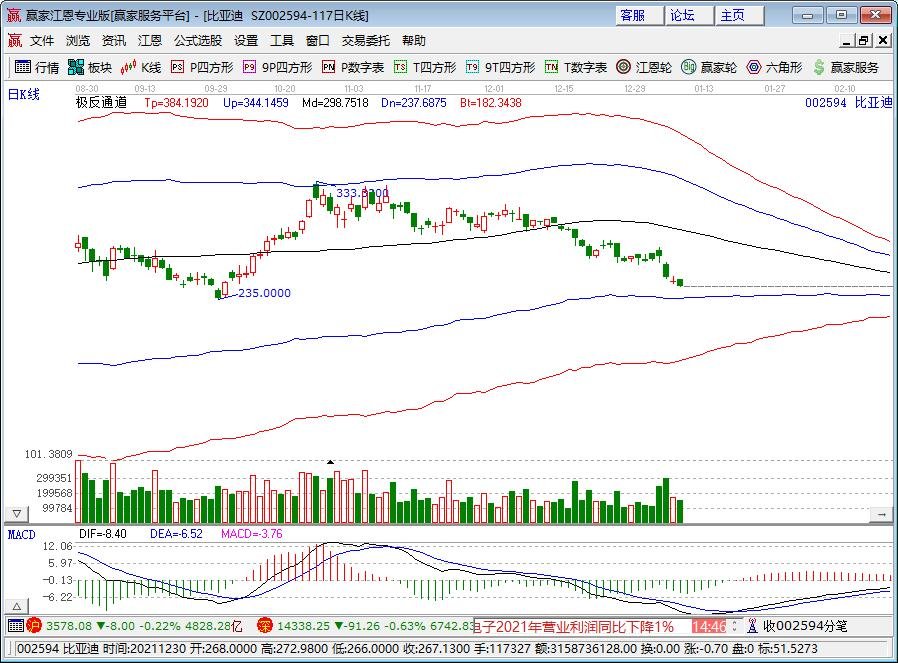Screen dimensions: 898x663
Task: Open the 帮助 menu
Action: point(413,41)
